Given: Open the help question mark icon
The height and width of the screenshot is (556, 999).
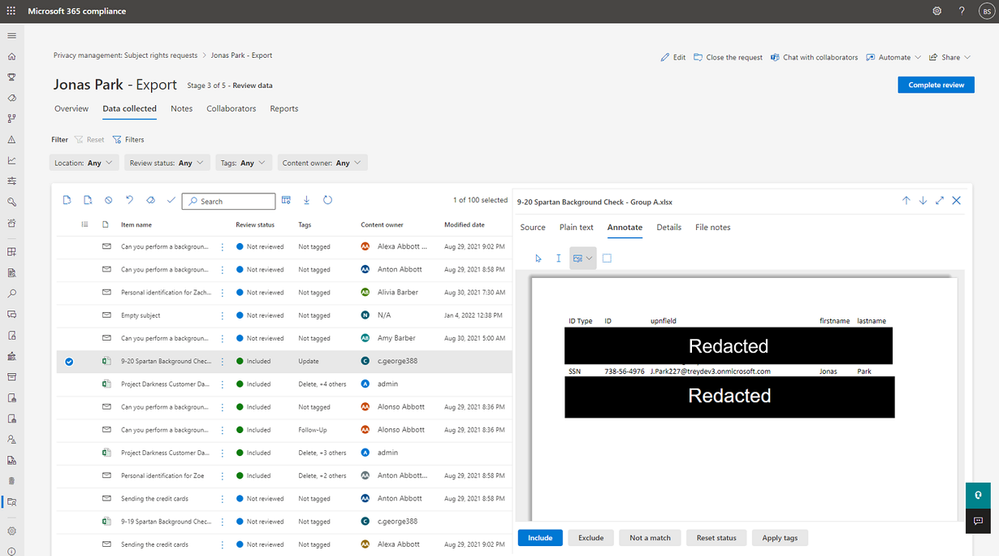Looking at the screenshot, I should click(x=961, y=11).
